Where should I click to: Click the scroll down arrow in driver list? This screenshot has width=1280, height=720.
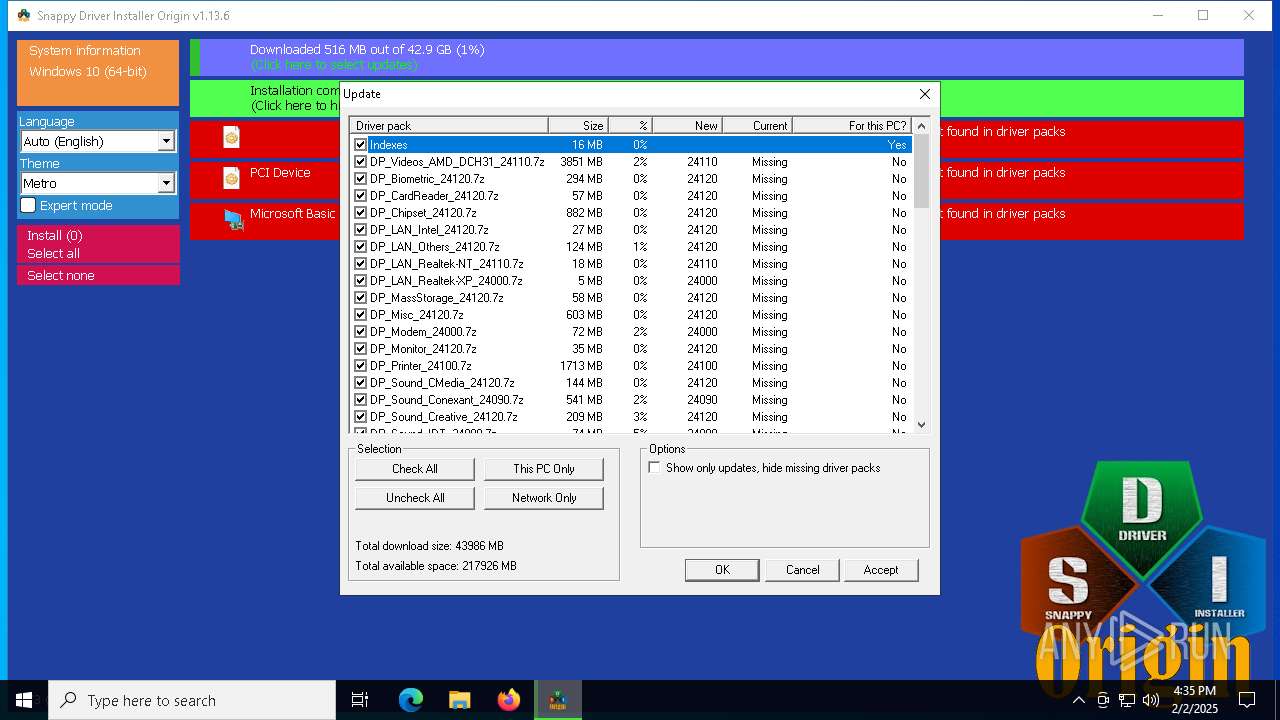tap(921, 424)
